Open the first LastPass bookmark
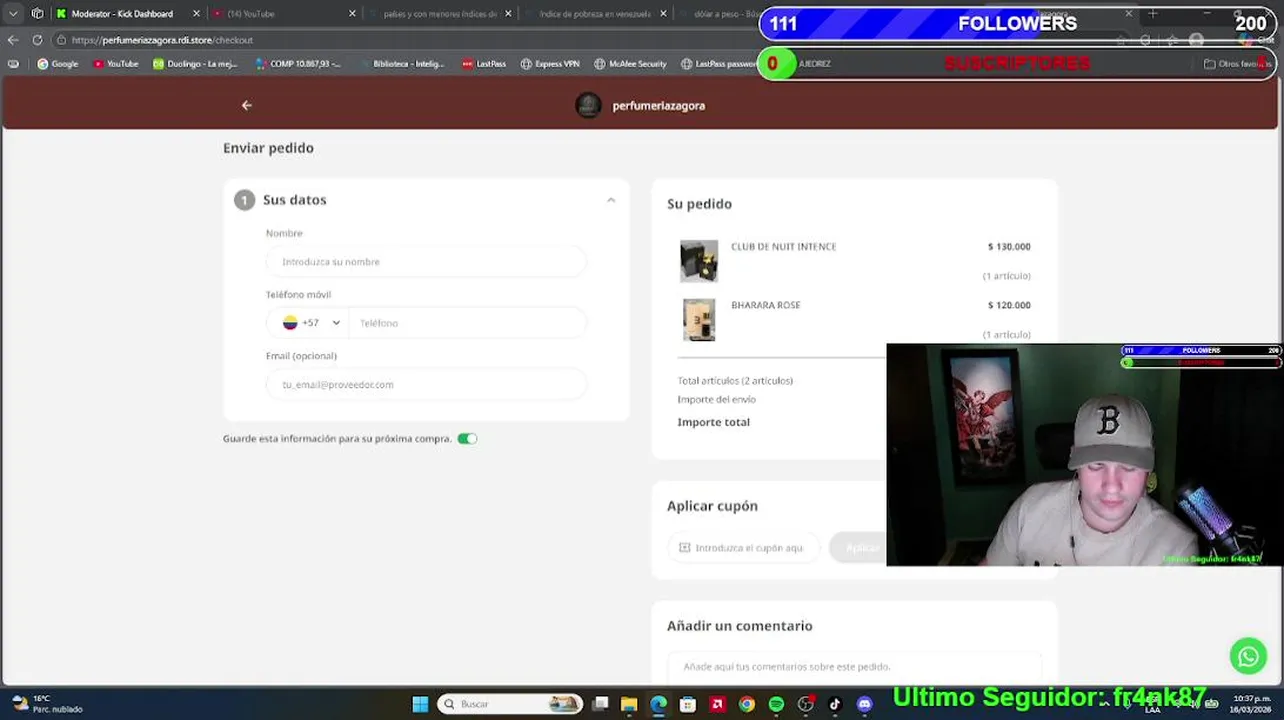The image size is (1284, 720). click(484, 64)
